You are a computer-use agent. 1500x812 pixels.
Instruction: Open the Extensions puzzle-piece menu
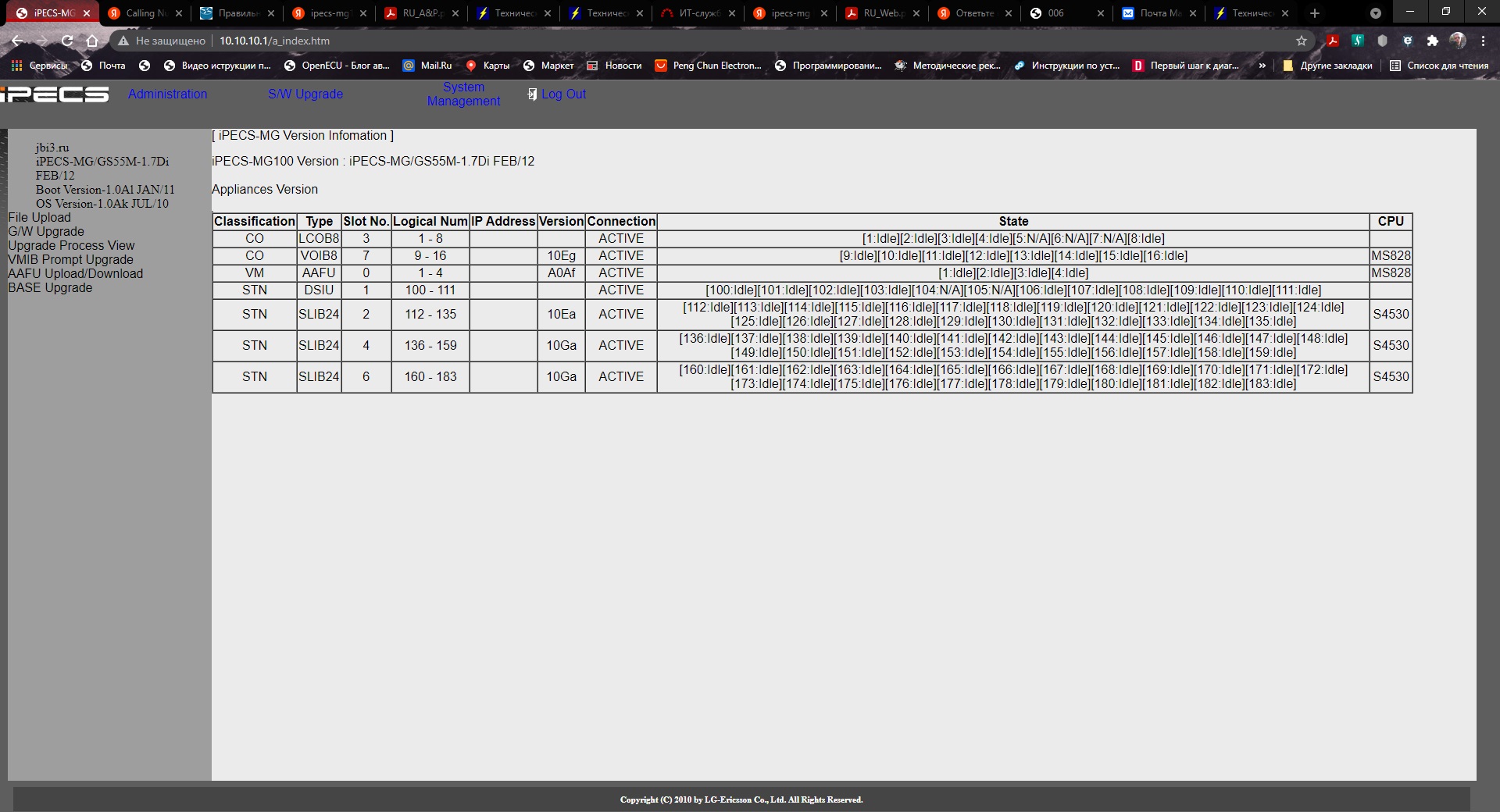click(x=1432, y=41)
